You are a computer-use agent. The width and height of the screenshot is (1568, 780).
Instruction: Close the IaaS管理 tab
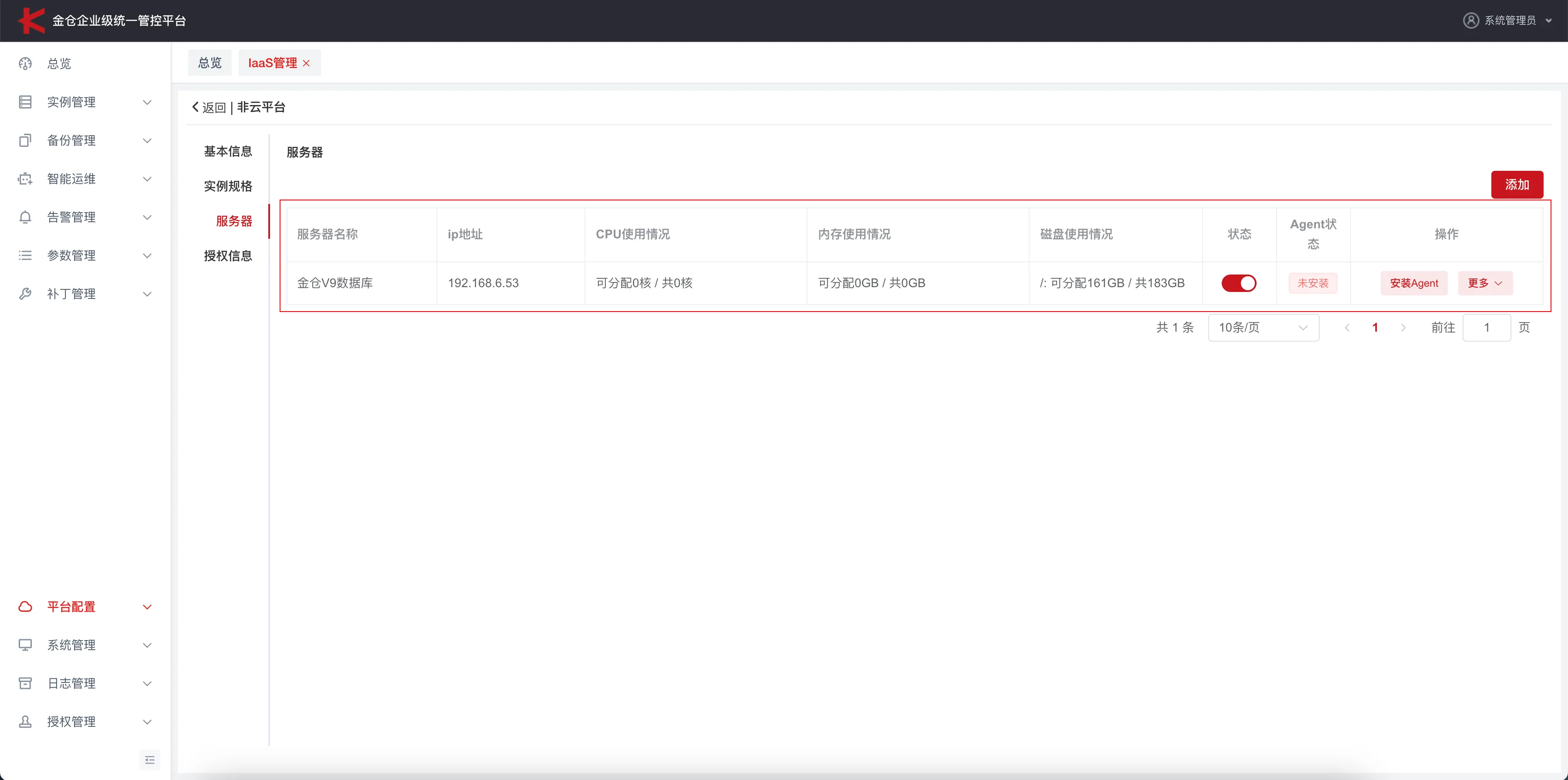(307, 63)
